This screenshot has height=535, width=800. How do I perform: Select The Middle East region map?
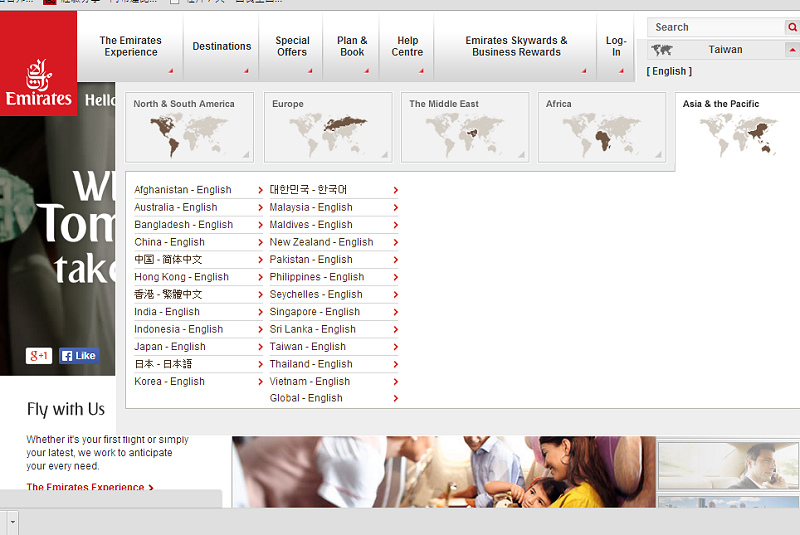click(x=465, y=128)
